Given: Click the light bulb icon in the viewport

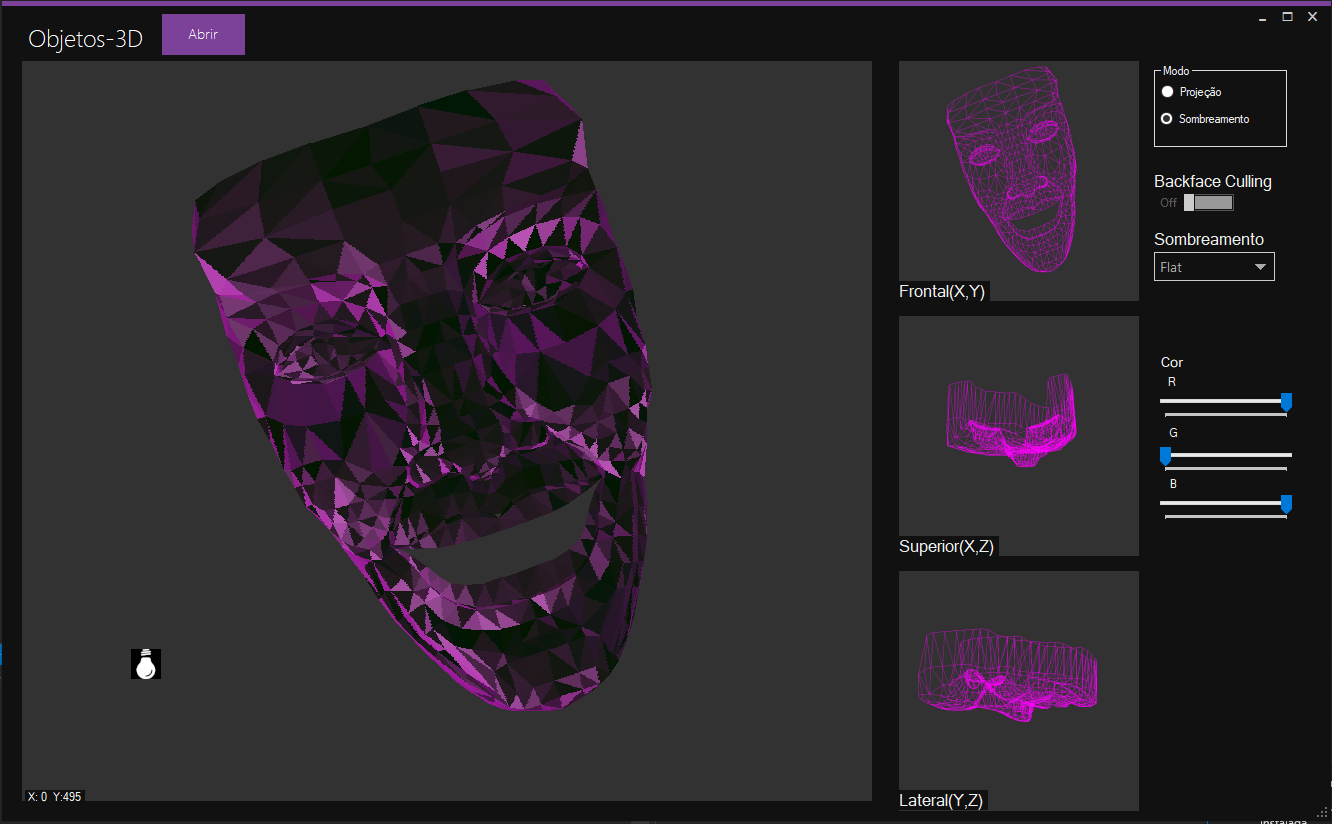Looking at the screenshot, I should (146, 664).
